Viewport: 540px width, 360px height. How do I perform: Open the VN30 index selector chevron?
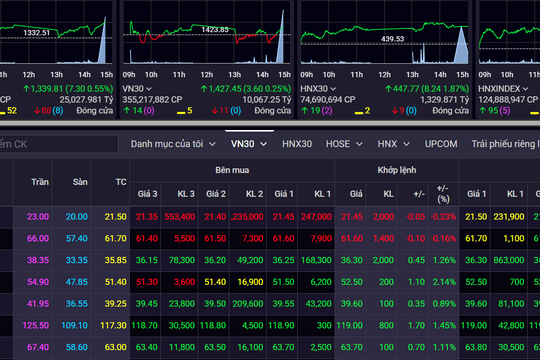point(149,89)
